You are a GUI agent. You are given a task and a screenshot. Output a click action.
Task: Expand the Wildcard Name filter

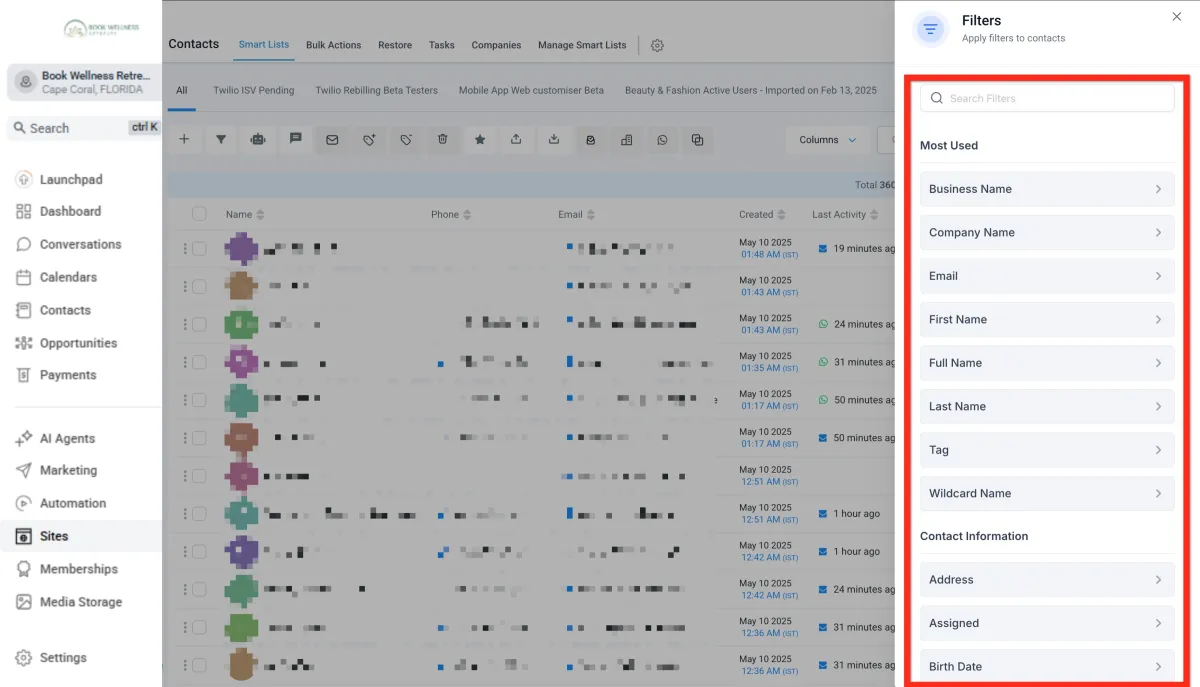(1047, 493)
